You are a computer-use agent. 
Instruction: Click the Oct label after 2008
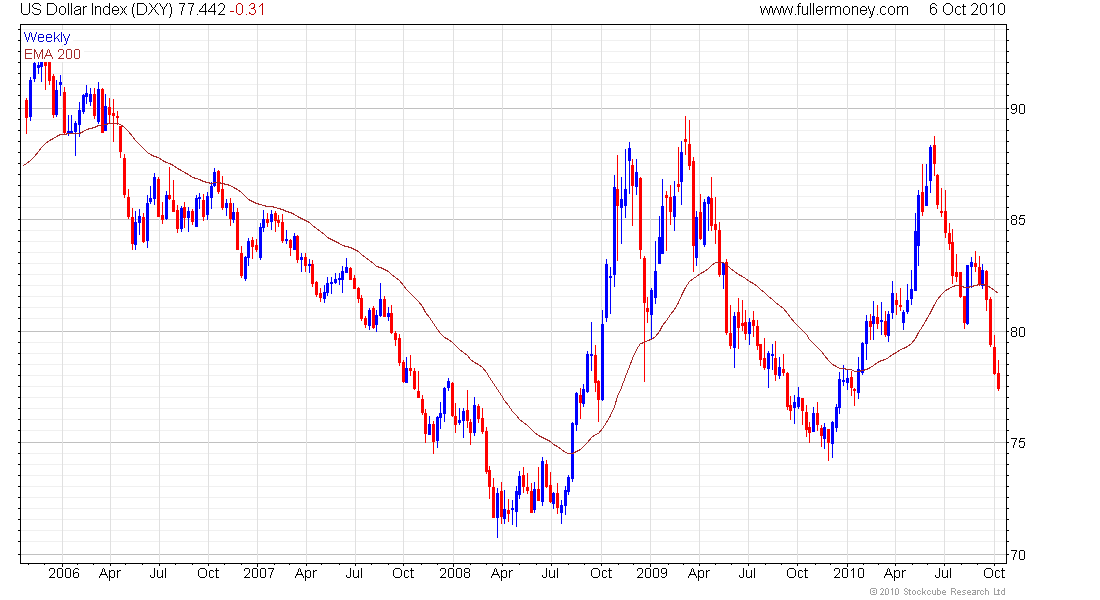[601, 573]
